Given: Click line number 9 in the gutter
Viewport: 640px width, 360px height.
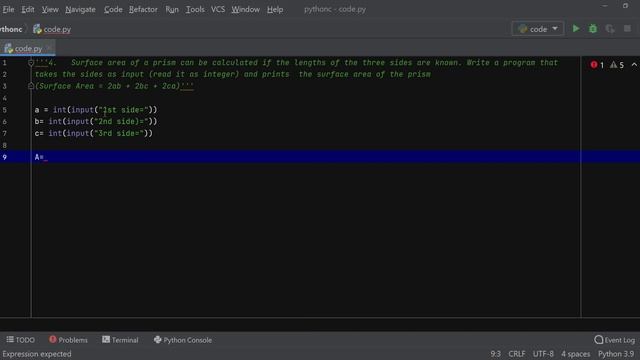Looking at the screenshot, I should click(4, 157).
